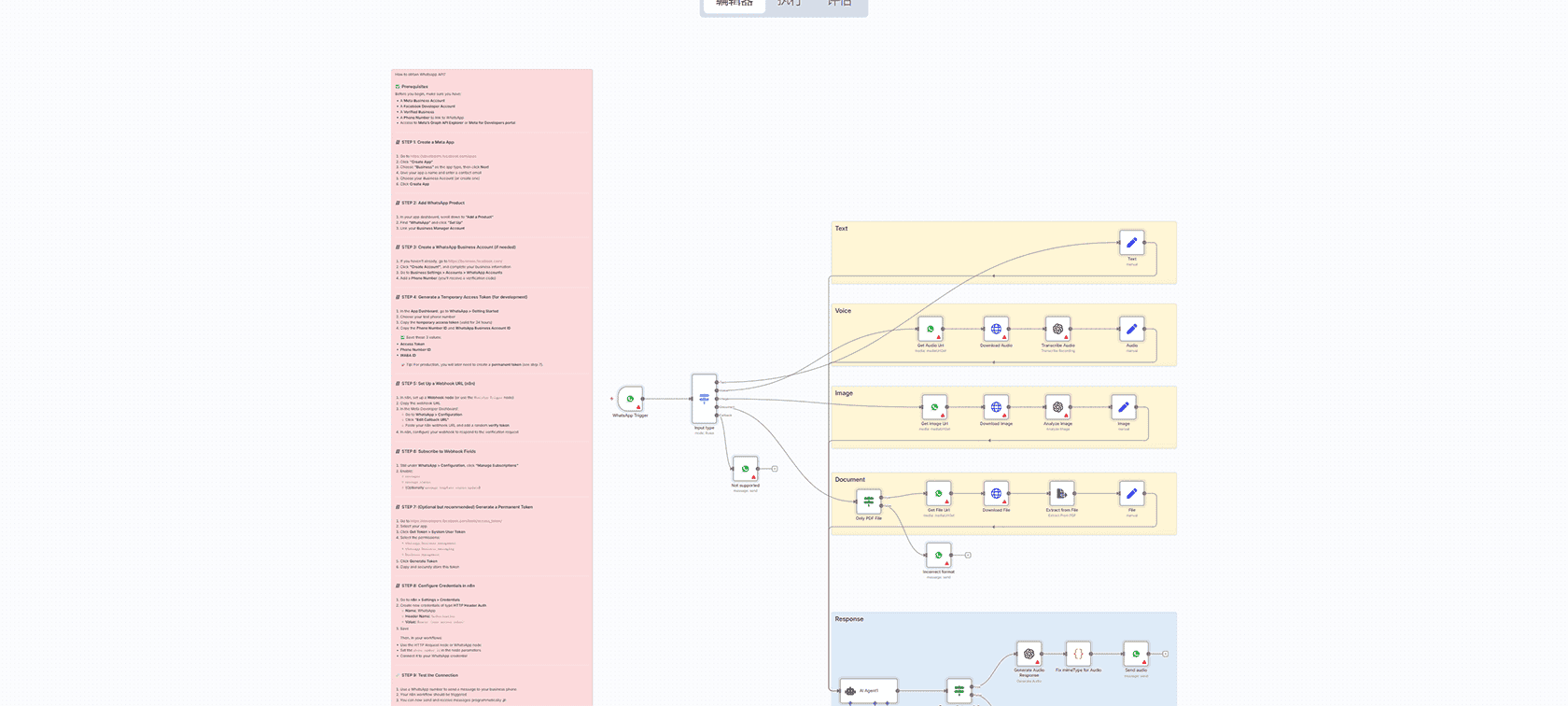Viewport: 1568px width, 706px height.
Task: Open the AI Agent1 node
Action: [x=868, y=691]
